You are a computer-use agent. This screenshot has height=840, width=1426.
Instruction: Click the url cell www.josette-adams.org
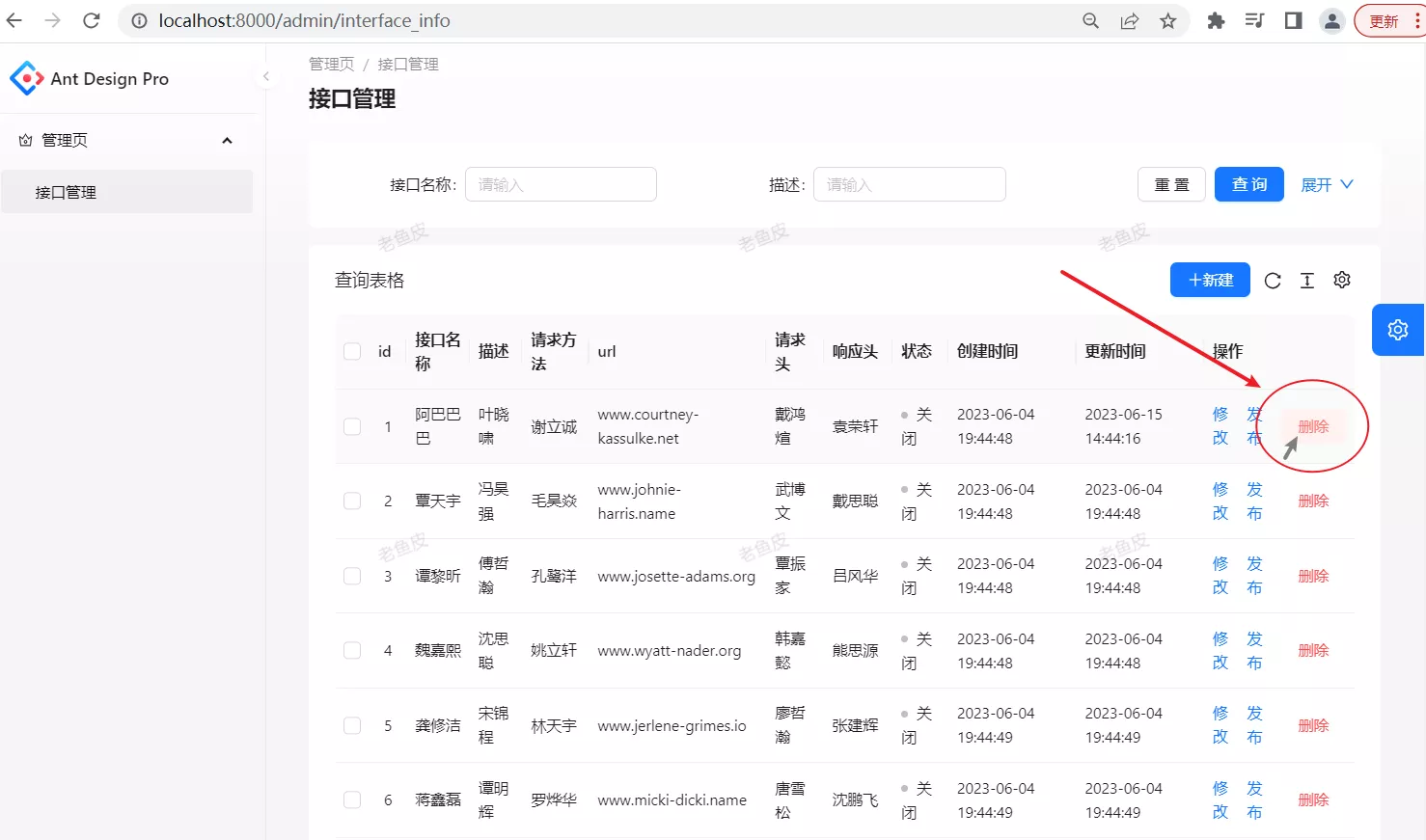click(x=676, y=576)
